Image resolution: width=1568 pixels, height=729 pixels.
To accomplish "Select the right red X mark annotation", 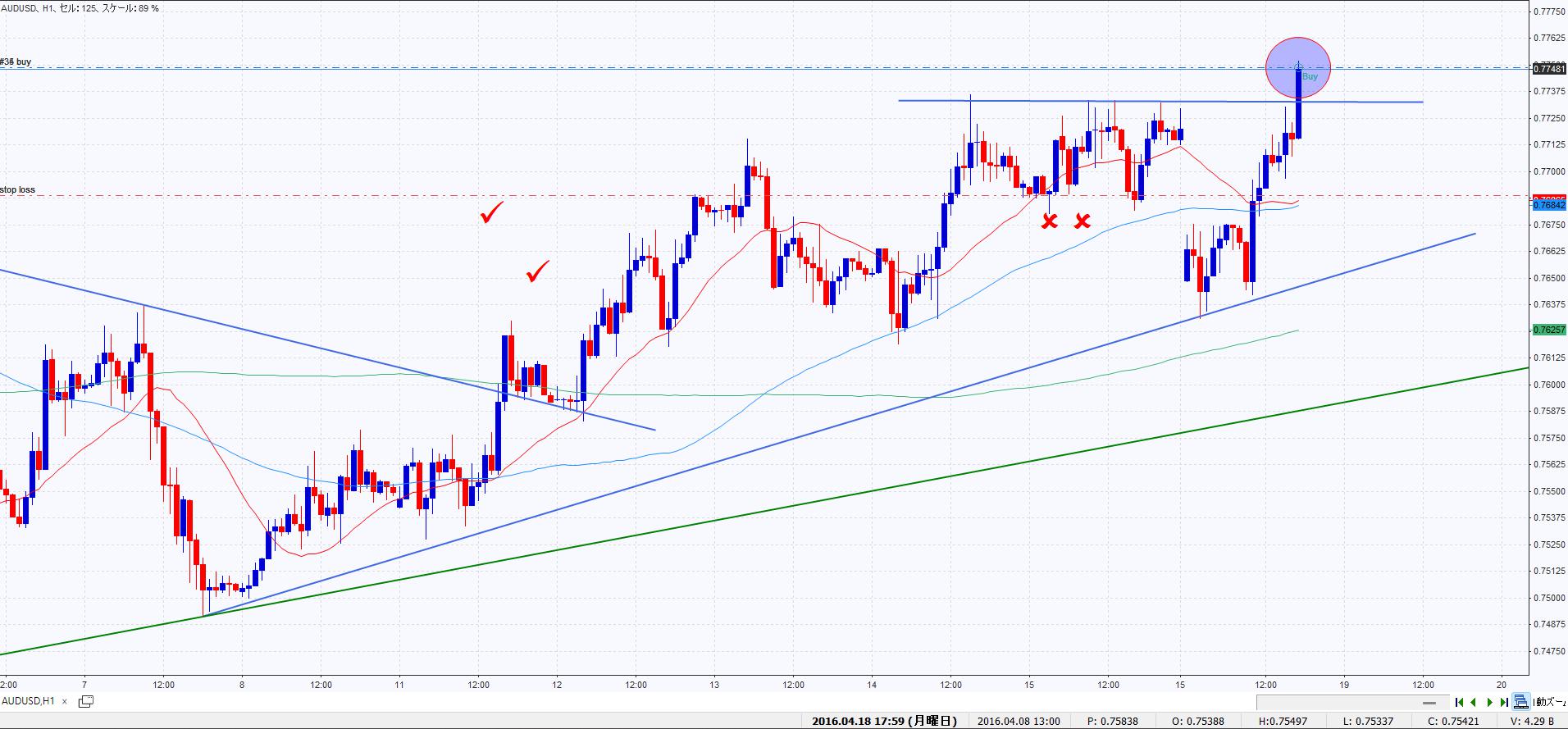I will tap(1083, 221).
